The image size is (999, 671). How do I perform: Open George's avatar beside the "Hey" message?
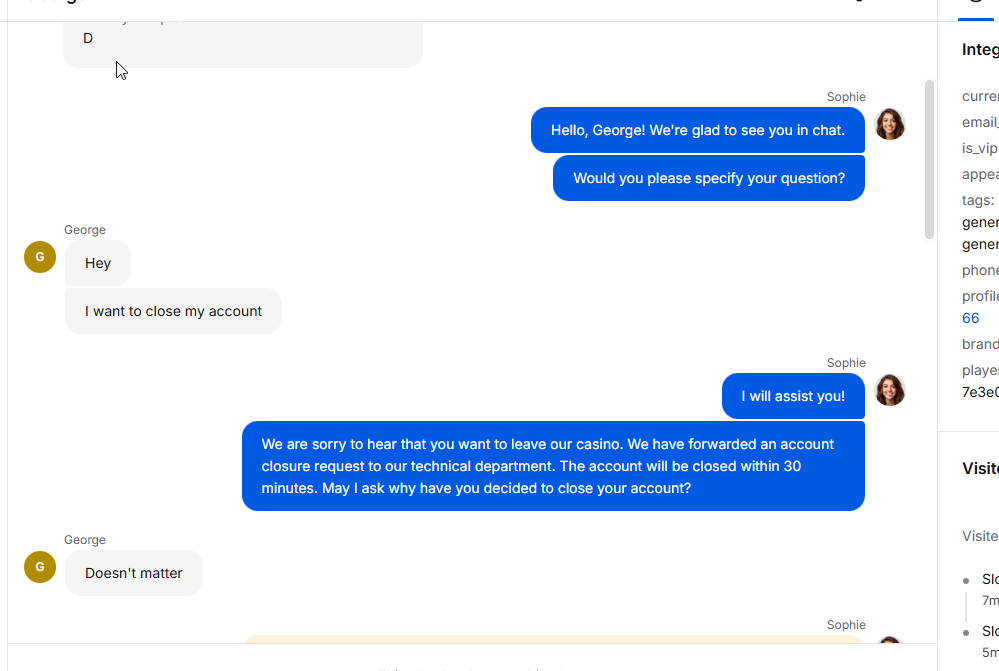click(40, 257)
